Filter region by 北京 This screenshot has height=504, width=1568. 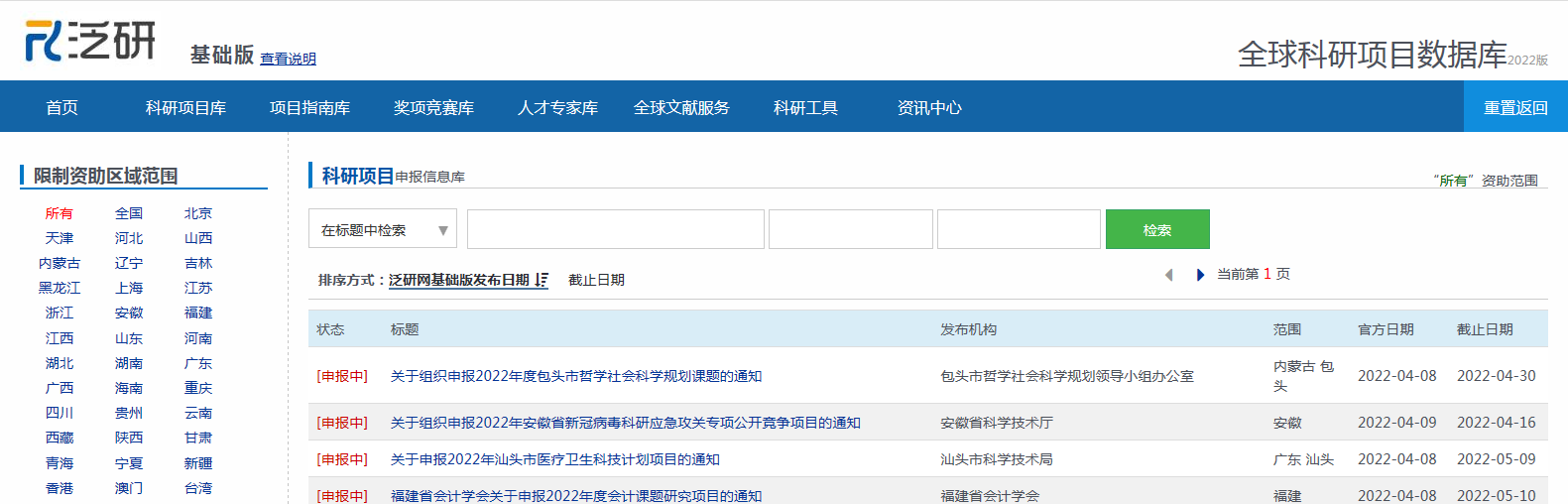coord(197,213)
